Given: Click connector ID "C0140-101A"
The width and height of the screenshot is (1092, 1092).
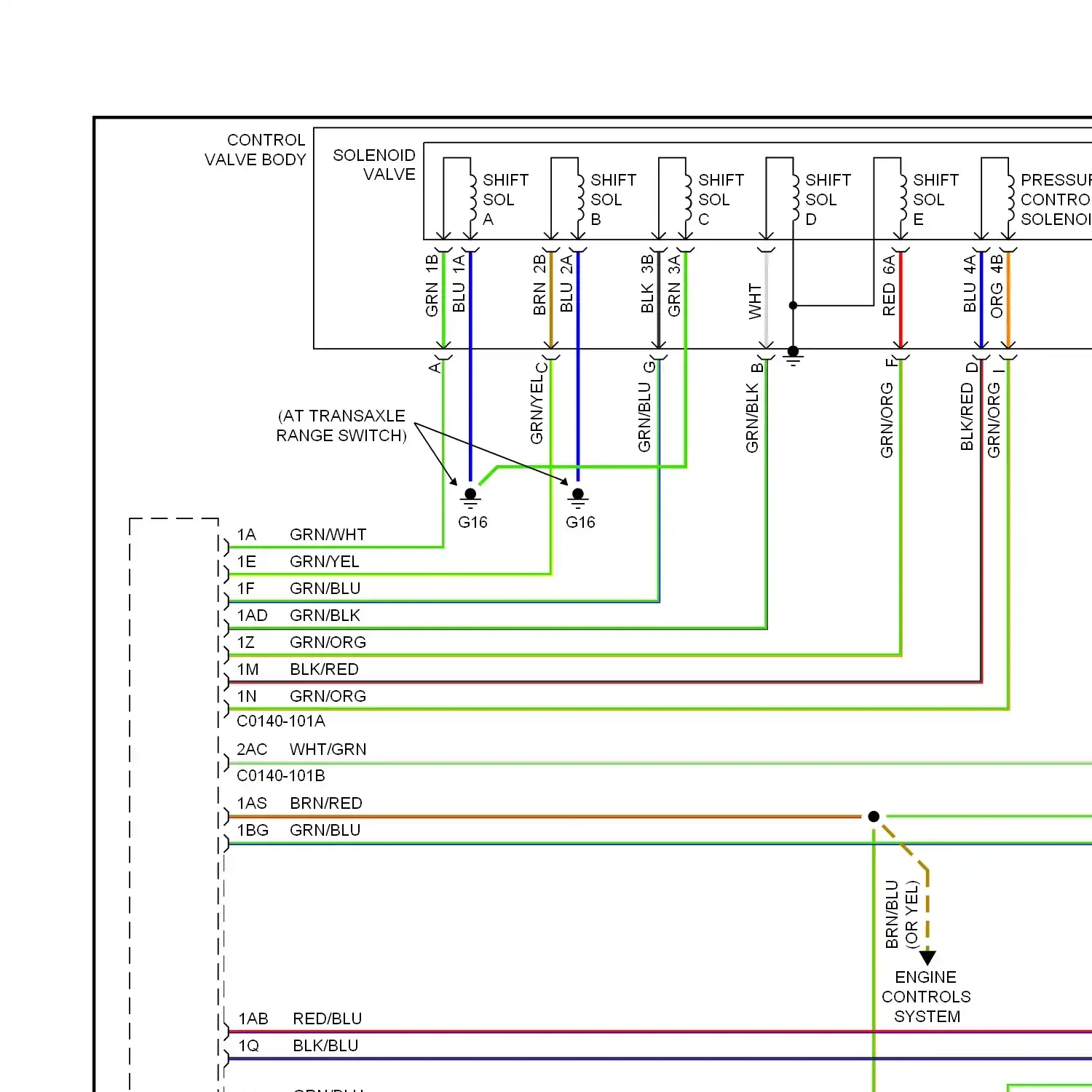Looking at the screenshot, I should coord(281,721).
